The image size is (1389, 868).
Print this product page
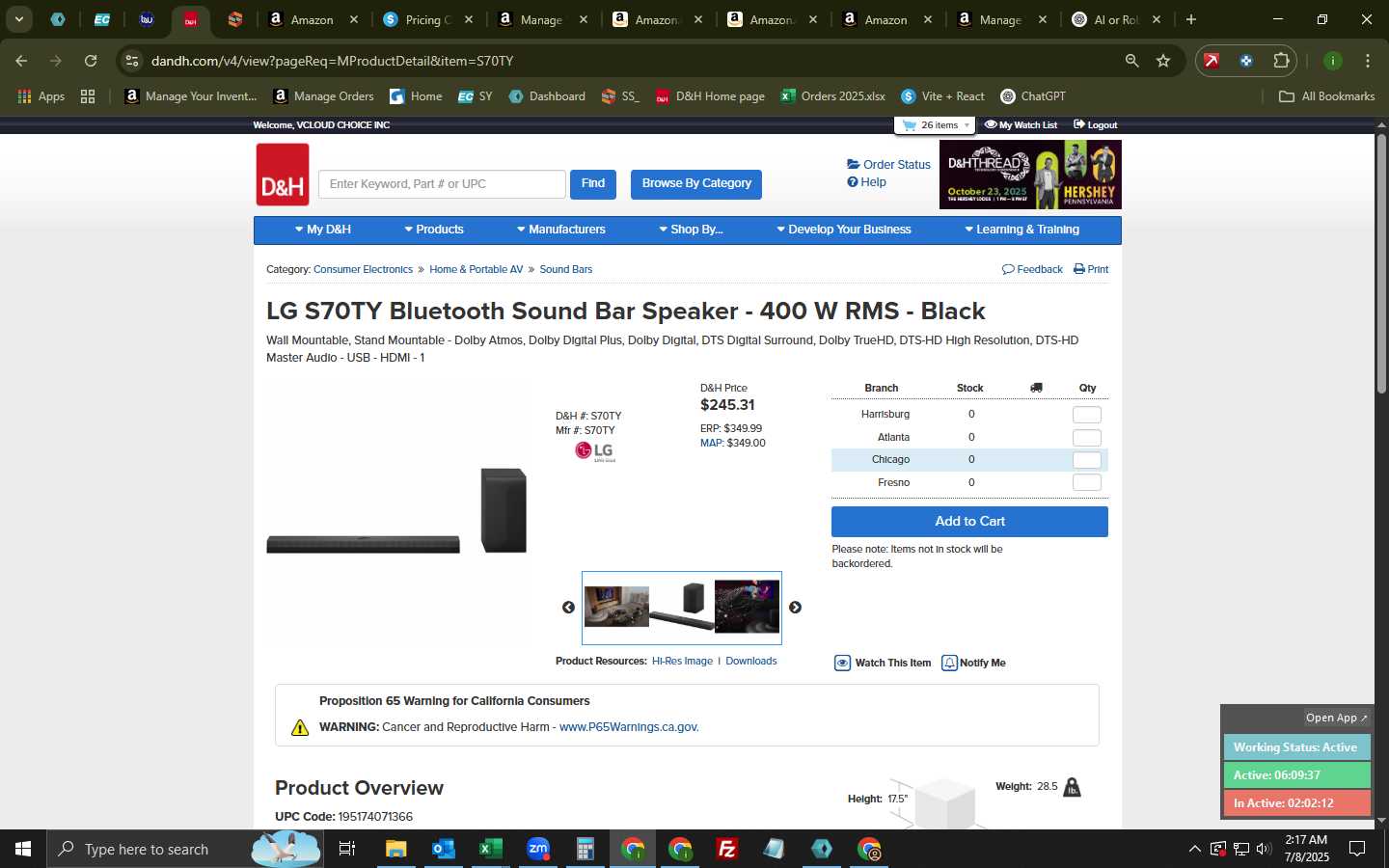pos(1091,270)
